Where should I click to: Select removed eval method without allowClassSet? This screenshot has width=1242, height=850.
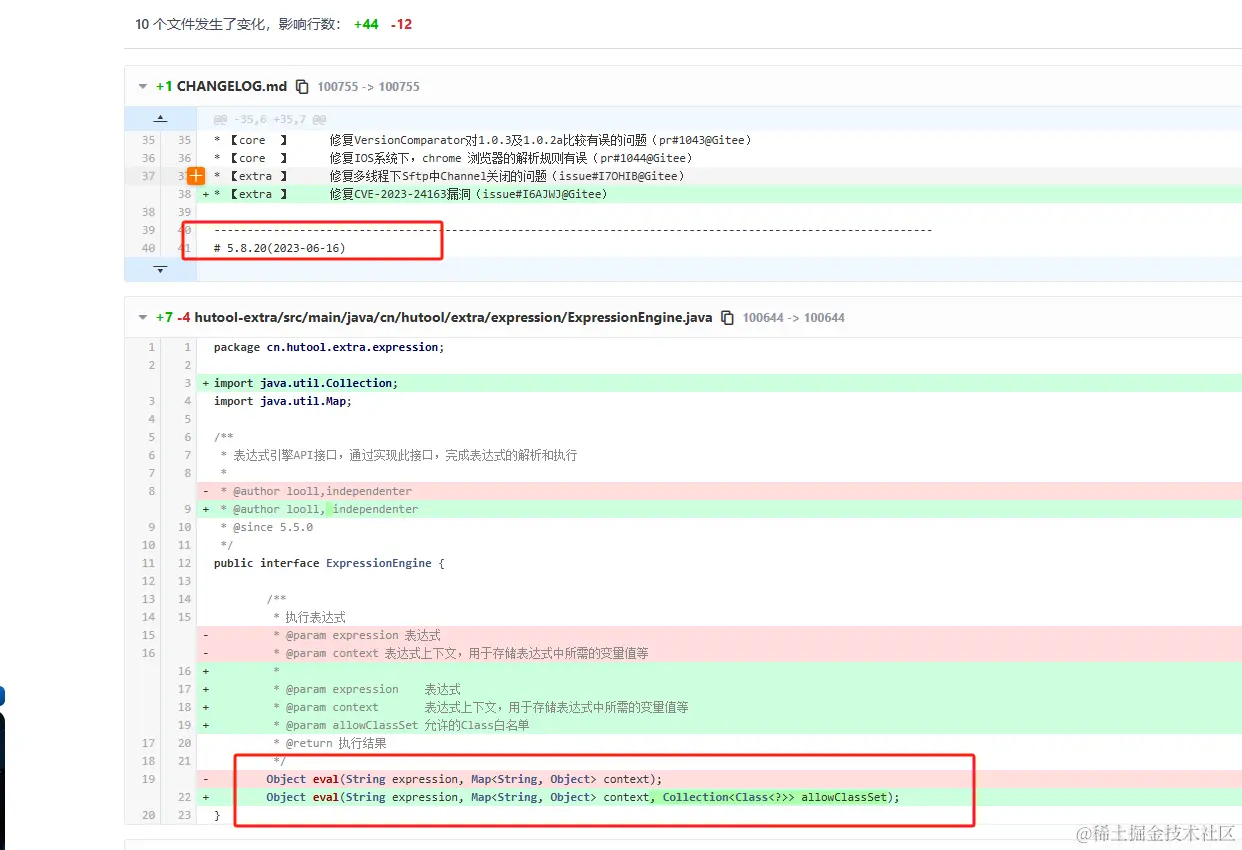464,779
